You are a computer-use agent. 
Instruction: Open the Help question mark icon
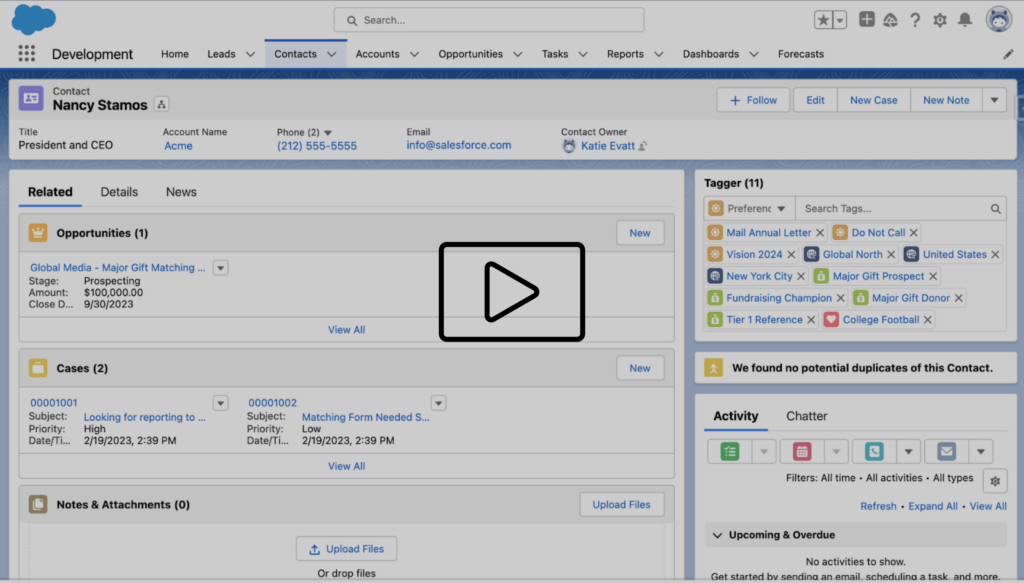click(915, 20)
